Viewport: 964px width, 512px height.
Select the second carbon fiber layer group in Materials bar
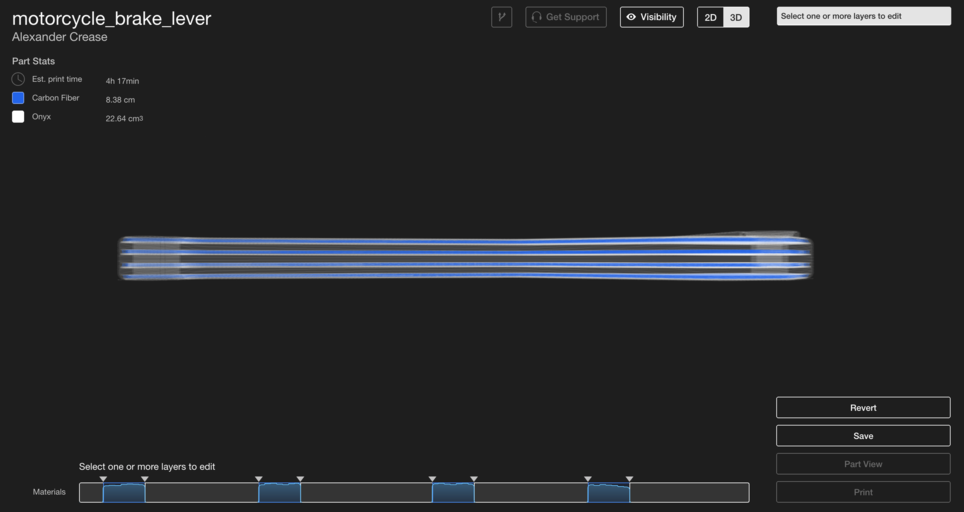coord(279,493)
